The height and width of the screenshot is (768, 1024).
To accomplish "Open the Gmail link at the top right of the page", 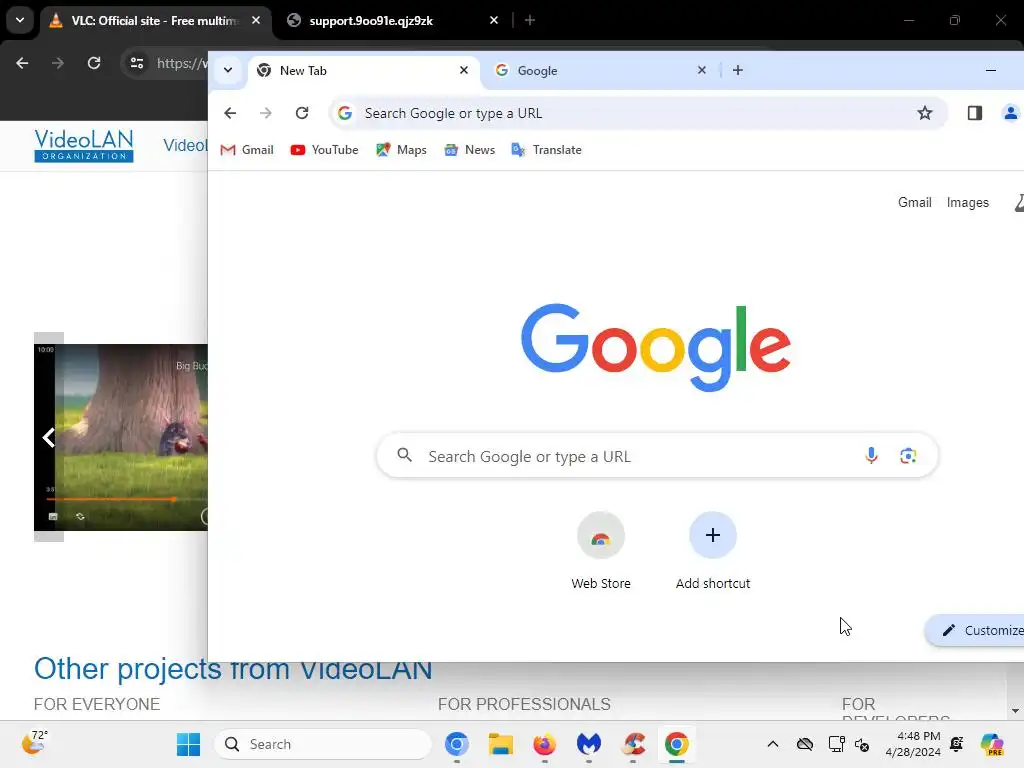I will 914,202.
